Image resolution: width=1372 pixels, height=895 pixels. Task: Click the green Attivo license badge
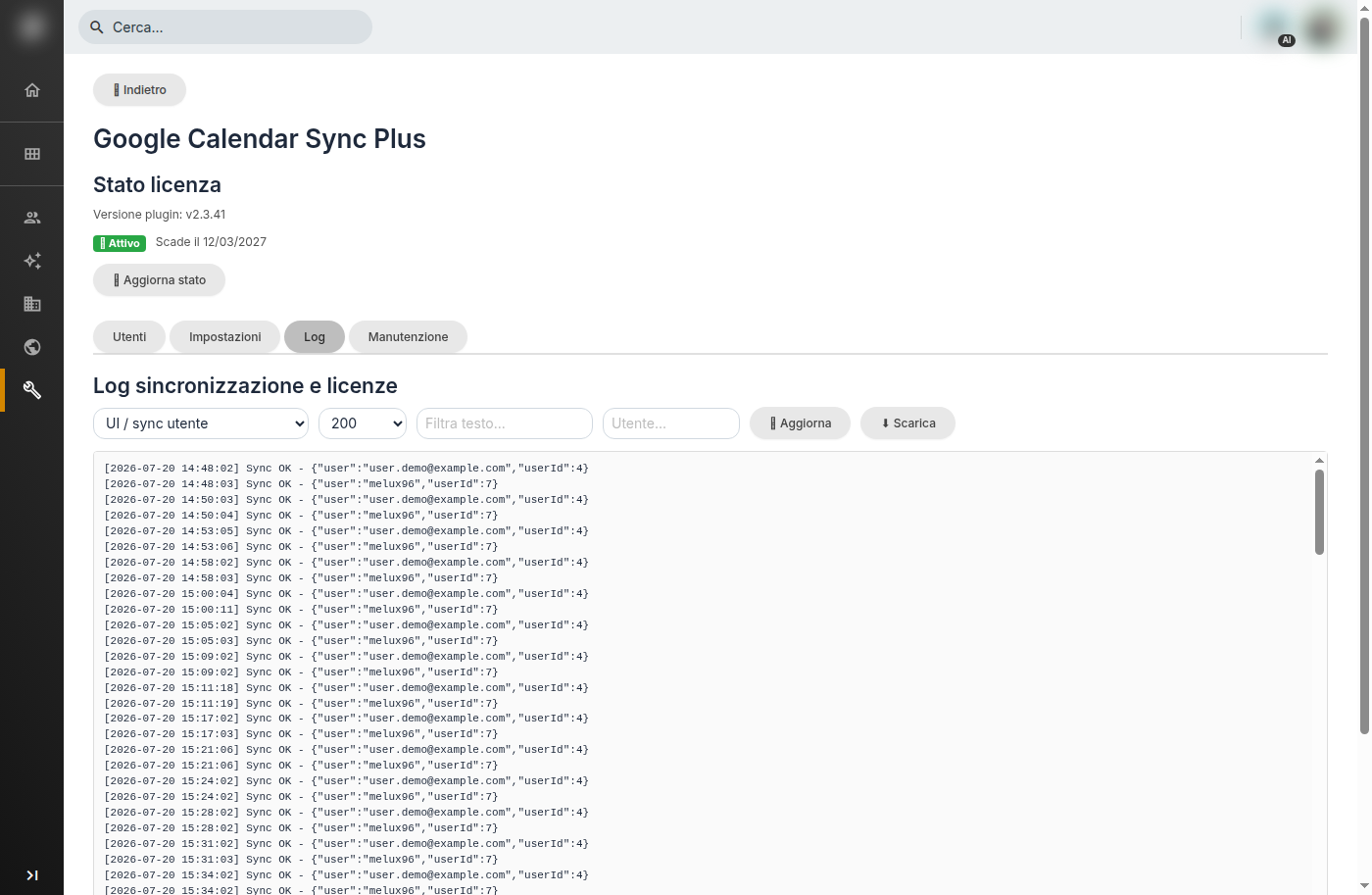coord(120,243)
